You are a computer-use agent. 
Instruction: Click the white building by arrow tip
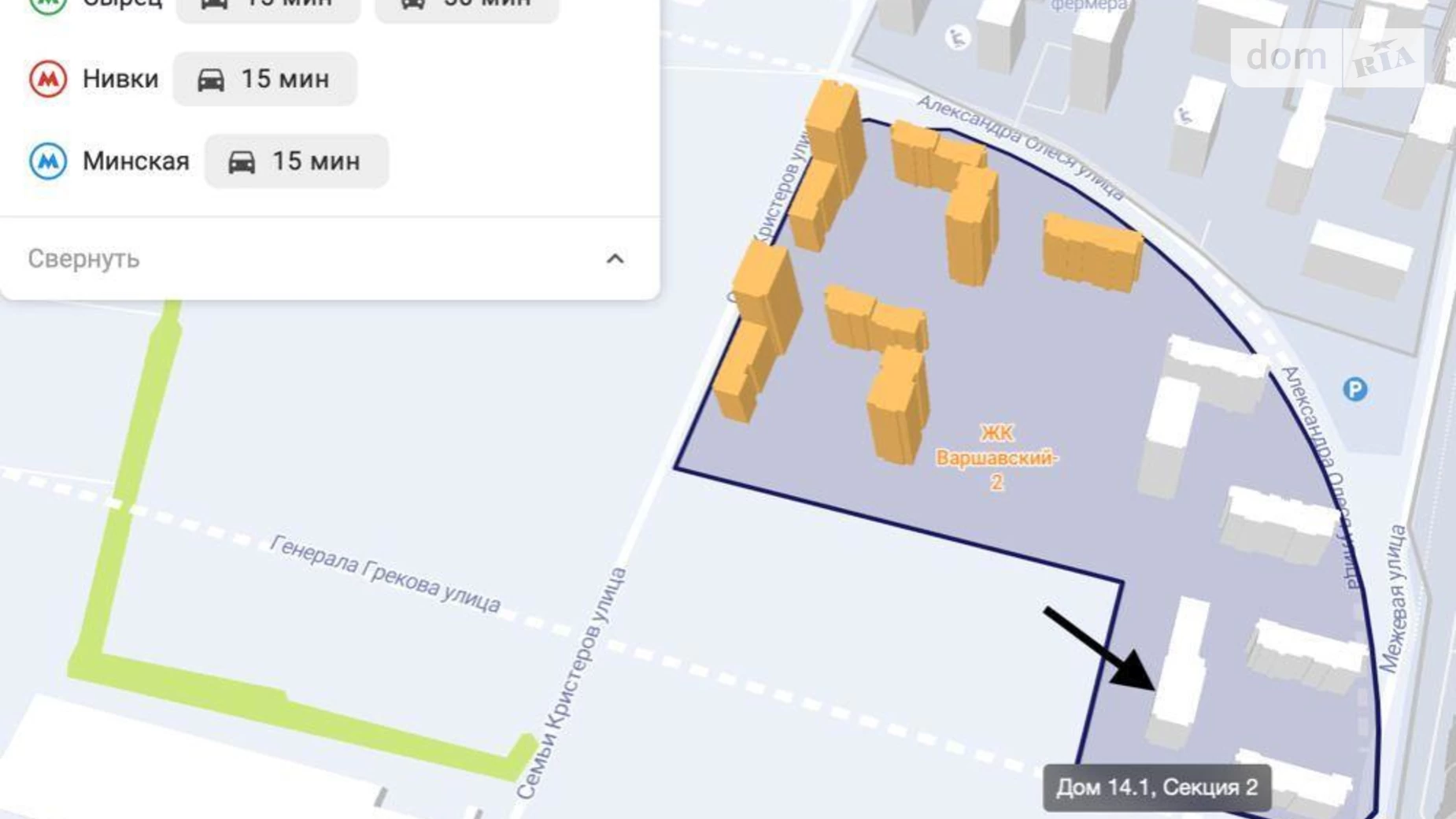[x=1177, y=672]
